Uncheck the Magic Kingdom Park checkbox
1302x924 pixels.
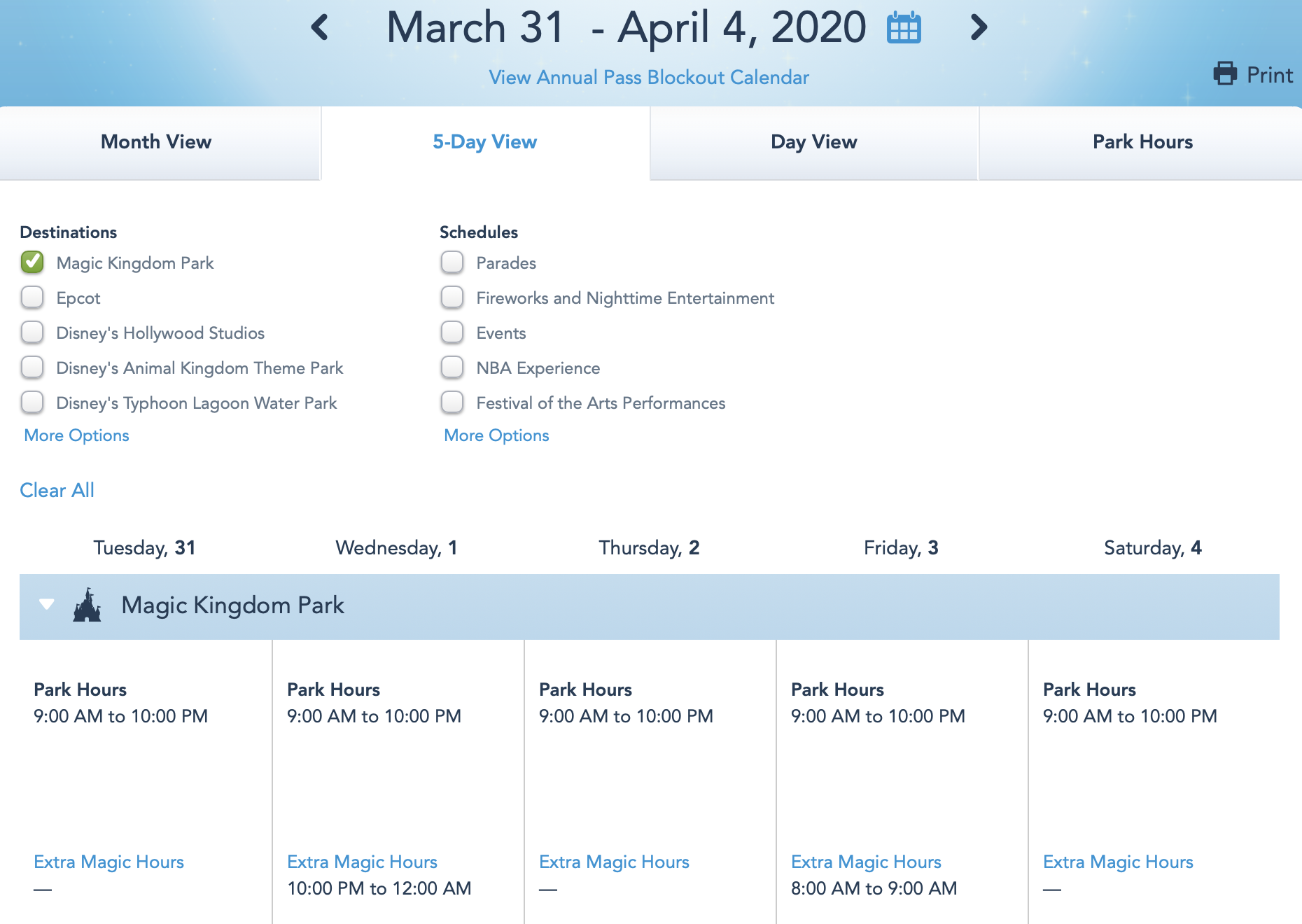pyautogui.click(x=32, y=262)
